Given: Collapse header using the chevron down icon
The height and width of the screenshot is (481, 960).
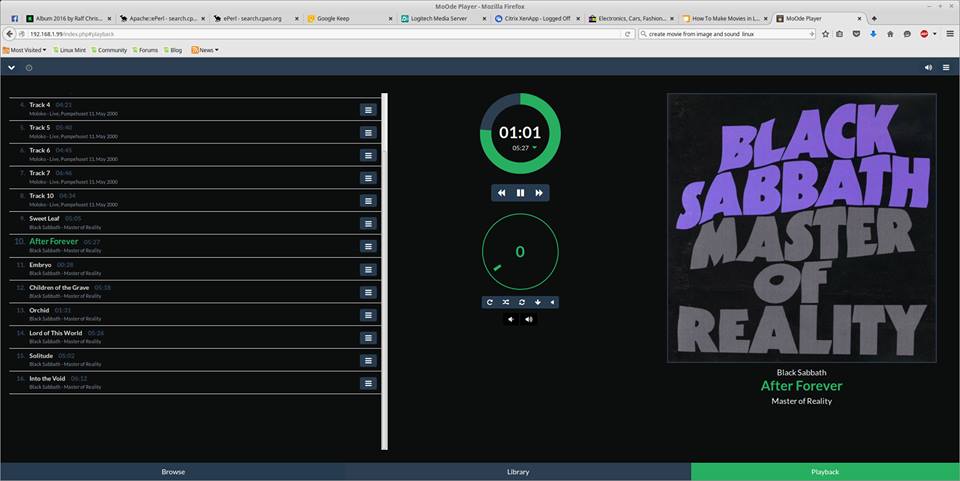Looking at the screenshot, I should pos(12,67).
